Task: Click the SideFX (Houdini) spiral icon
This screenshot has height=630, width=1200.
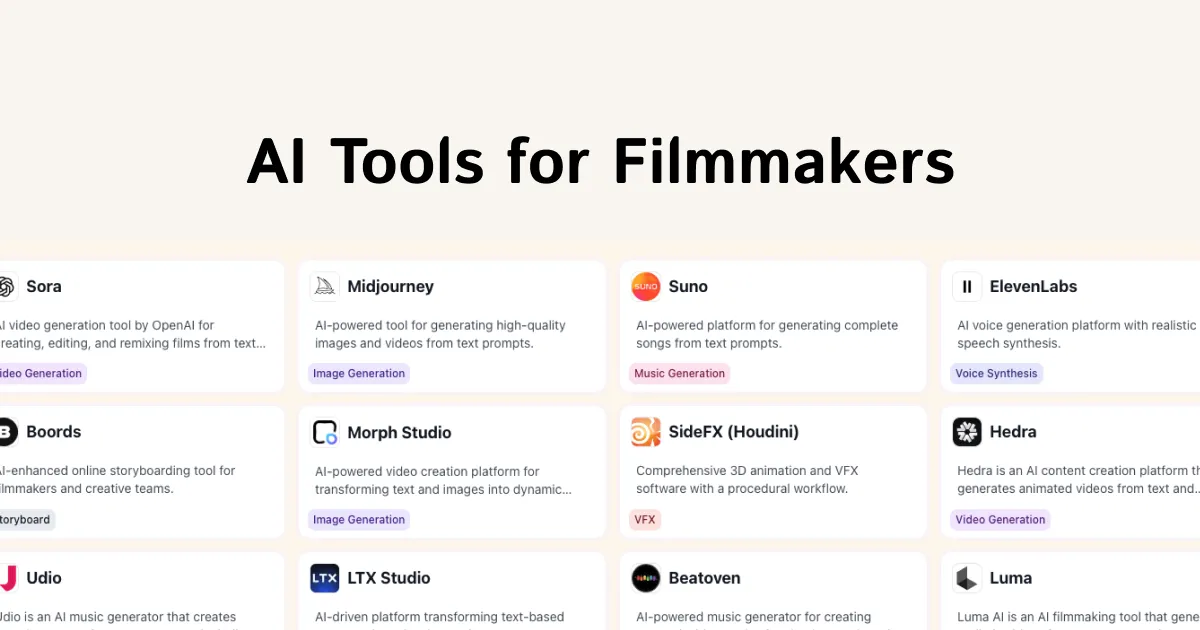Action: [x=645, y=432]
